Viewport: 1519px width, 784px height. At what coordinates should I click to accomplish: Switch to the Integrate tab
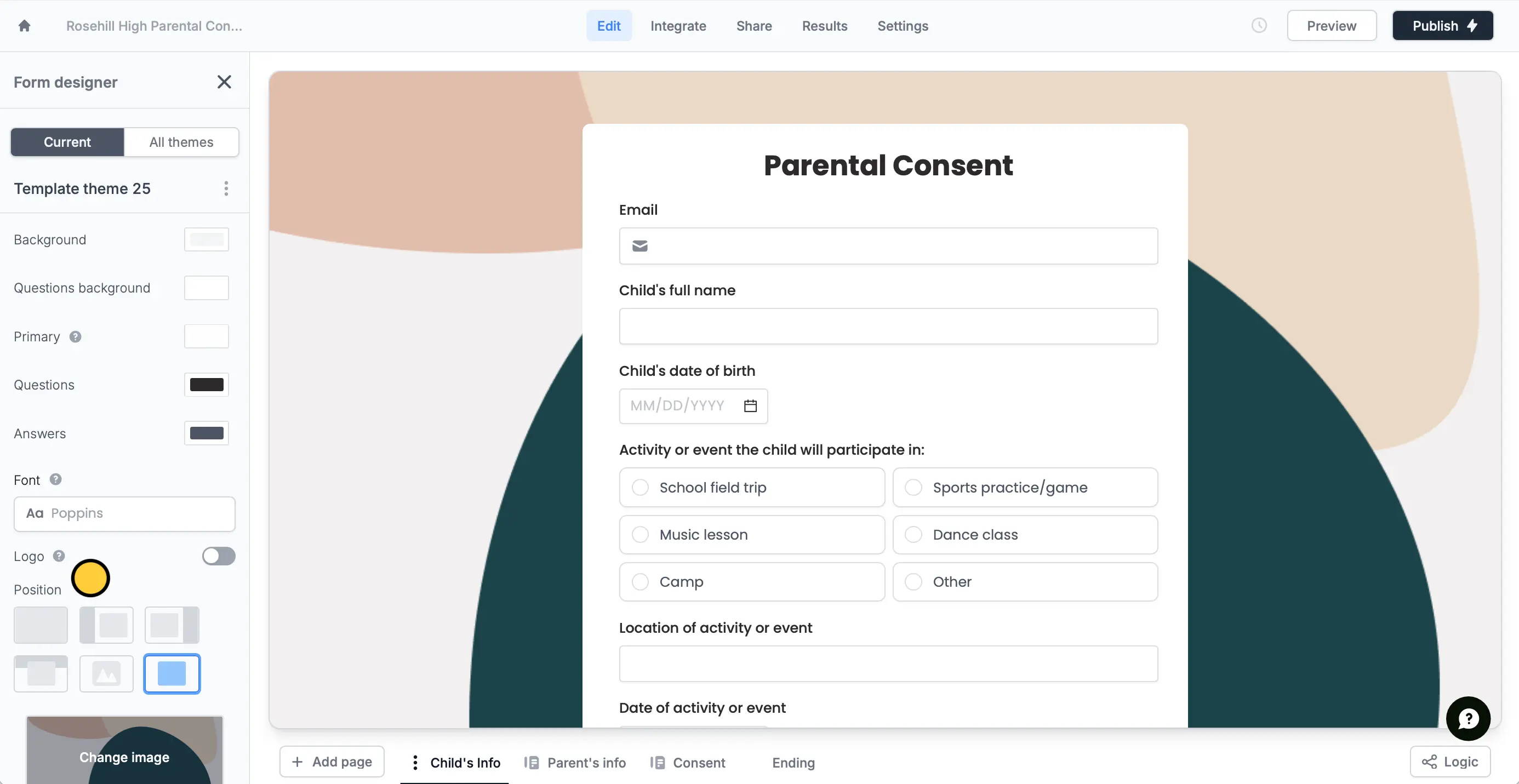[677, 26]
